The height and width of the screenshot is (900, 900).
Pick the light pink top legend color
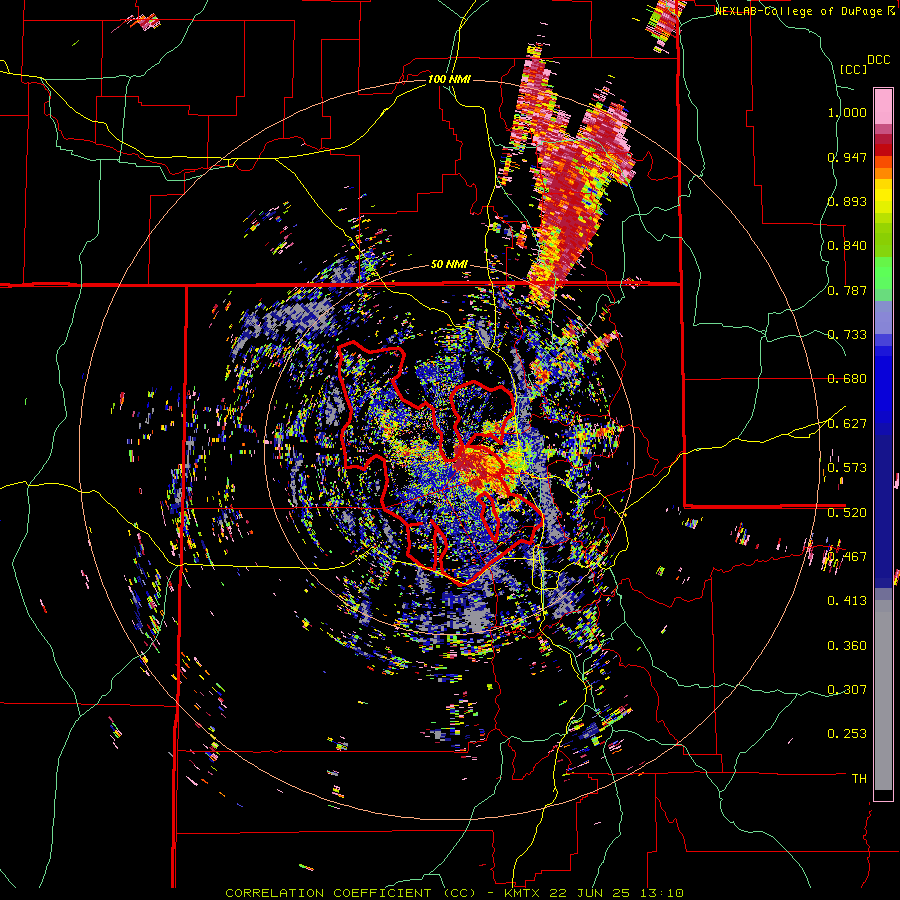click(x=883, y=106)
